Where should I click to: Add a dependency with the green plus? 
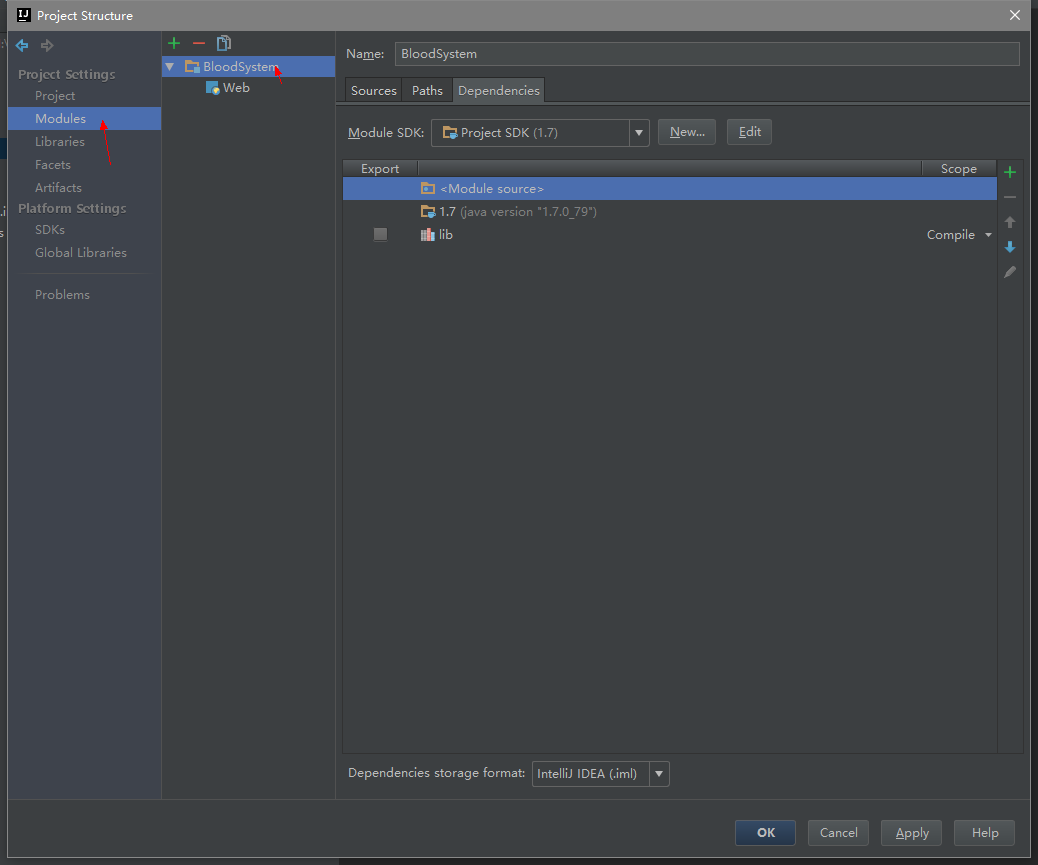(x=1010, y=172)
